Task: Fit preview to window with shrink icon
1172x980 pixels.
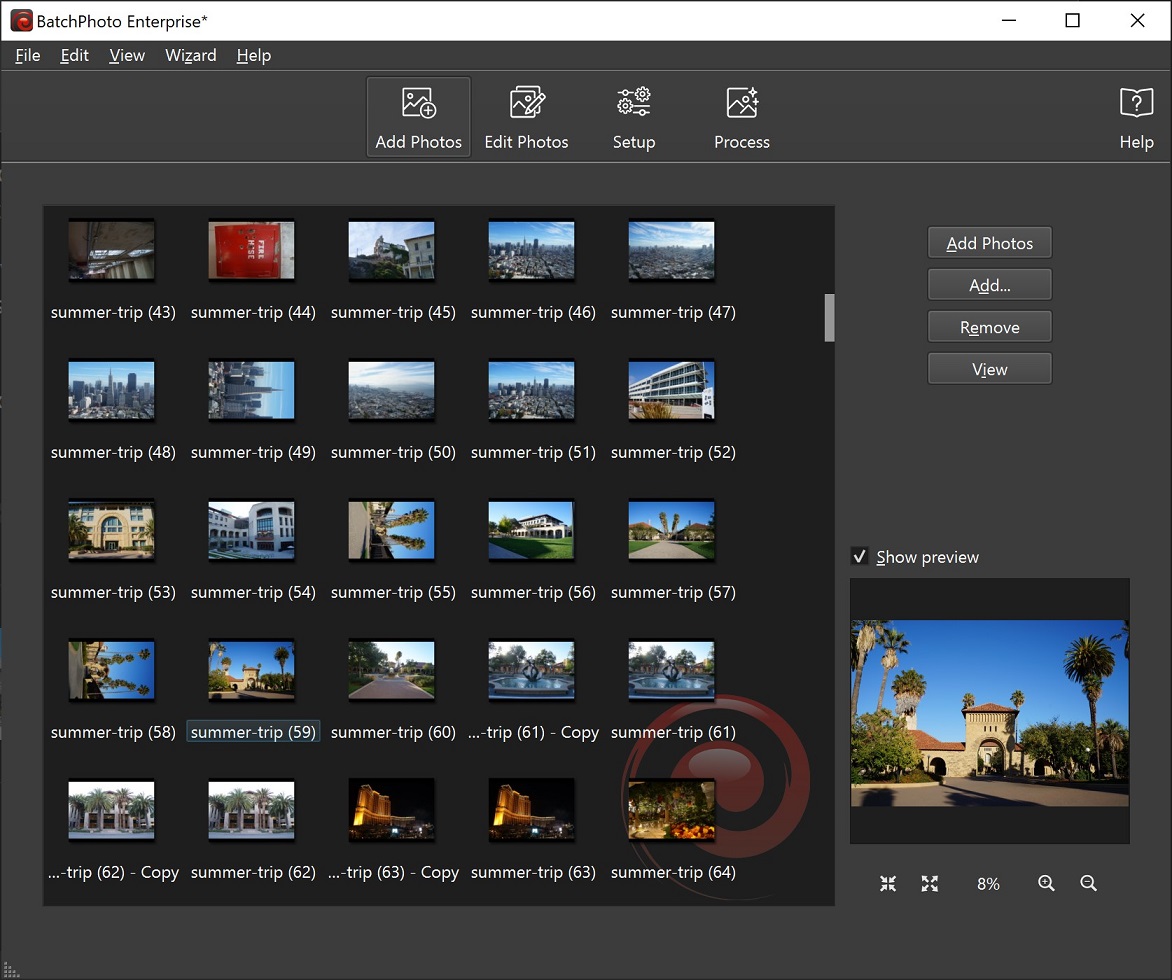Action: (888, 883)
